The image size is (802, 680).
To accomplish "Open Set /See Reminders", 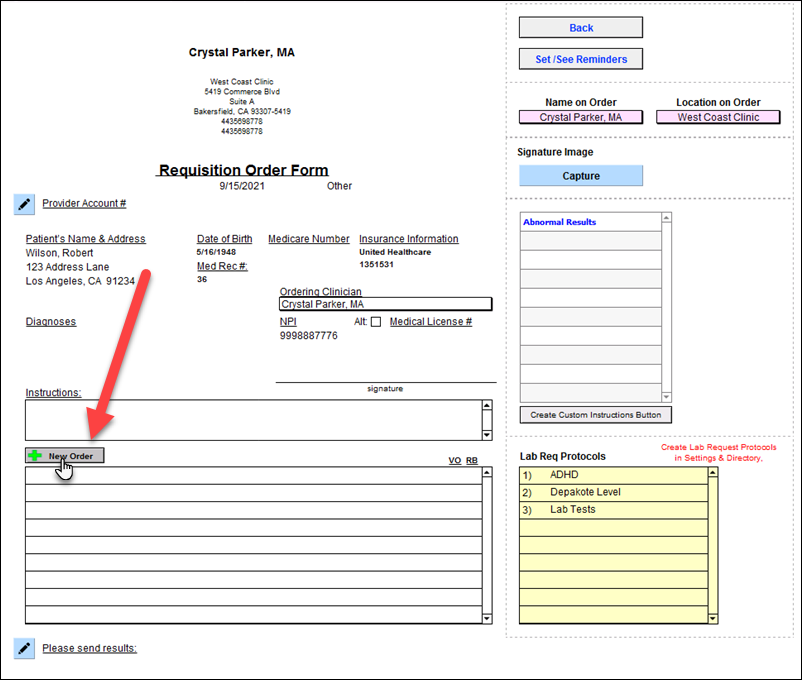I will click(581, 59).
